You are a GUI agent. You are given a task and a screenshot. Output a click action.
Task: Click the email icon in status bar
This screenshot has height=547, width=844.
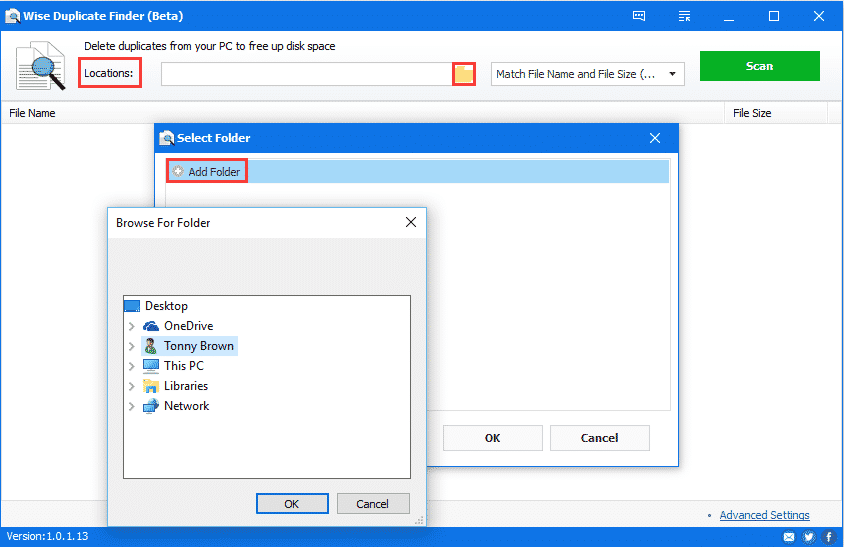(x=789, y=536)
